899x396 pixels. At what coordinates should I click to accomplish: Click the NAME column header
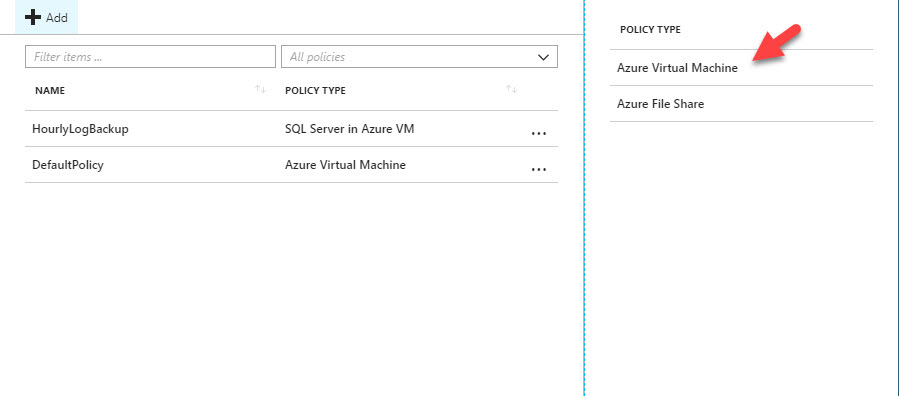click(x=50, y=91)
